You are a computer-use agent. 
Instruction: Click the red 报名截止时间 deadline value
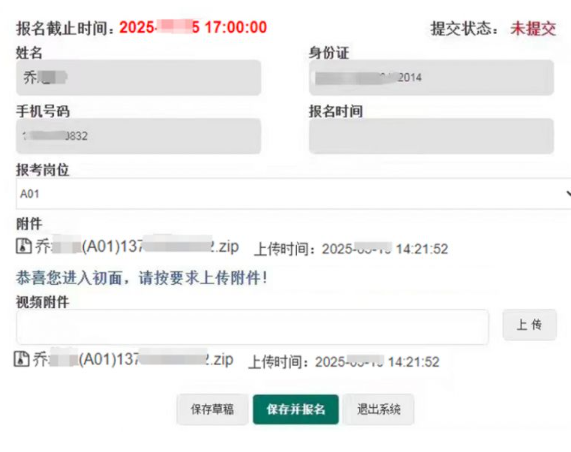(x=193, y=27)
